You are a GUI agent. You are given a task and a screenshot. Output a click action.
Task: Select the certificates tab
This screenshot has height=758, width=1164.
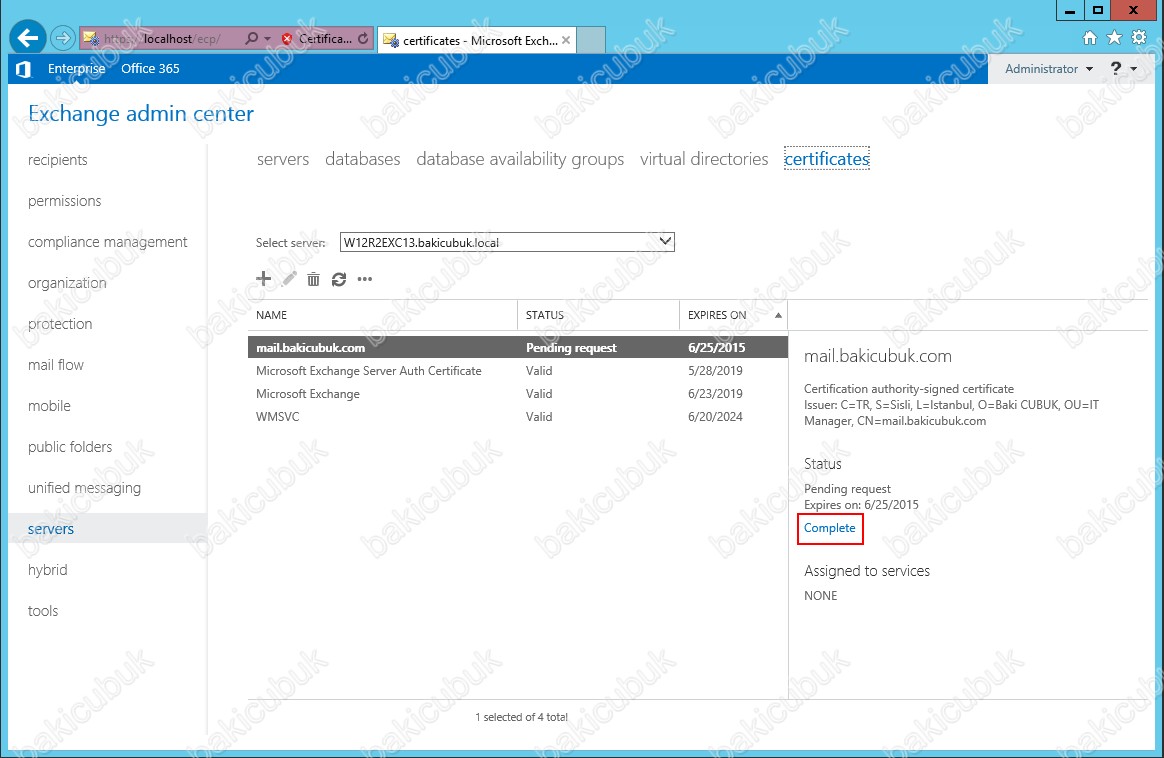(x=826, y=159)
